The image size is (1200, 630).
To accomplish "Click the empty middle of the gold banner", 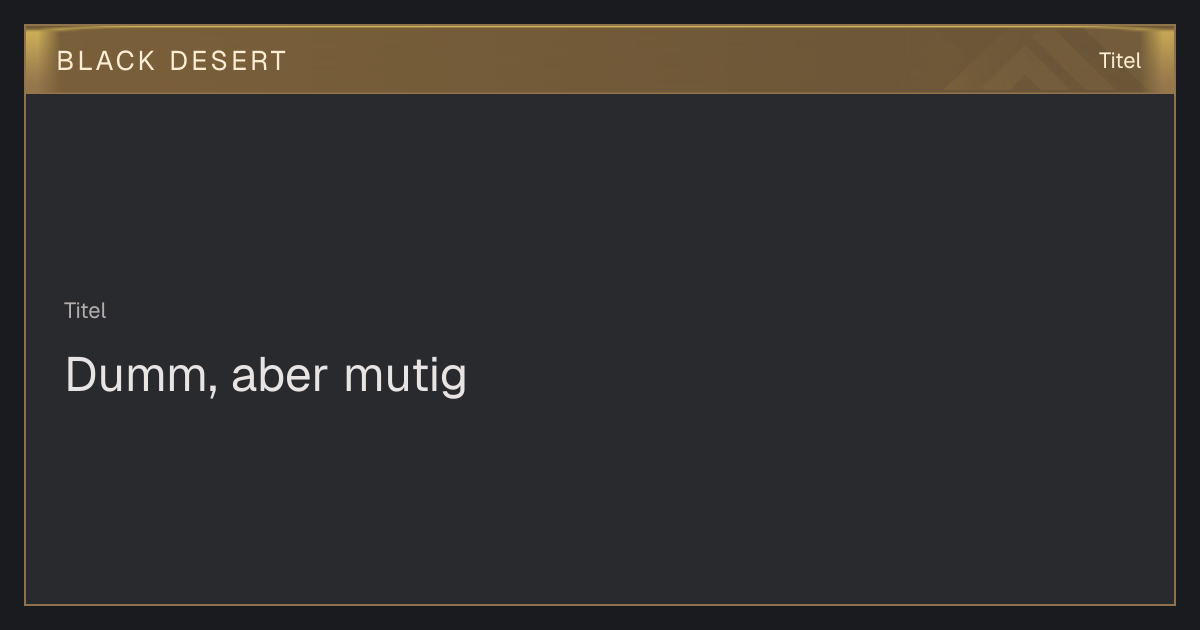I will click(x=600, y=60).
